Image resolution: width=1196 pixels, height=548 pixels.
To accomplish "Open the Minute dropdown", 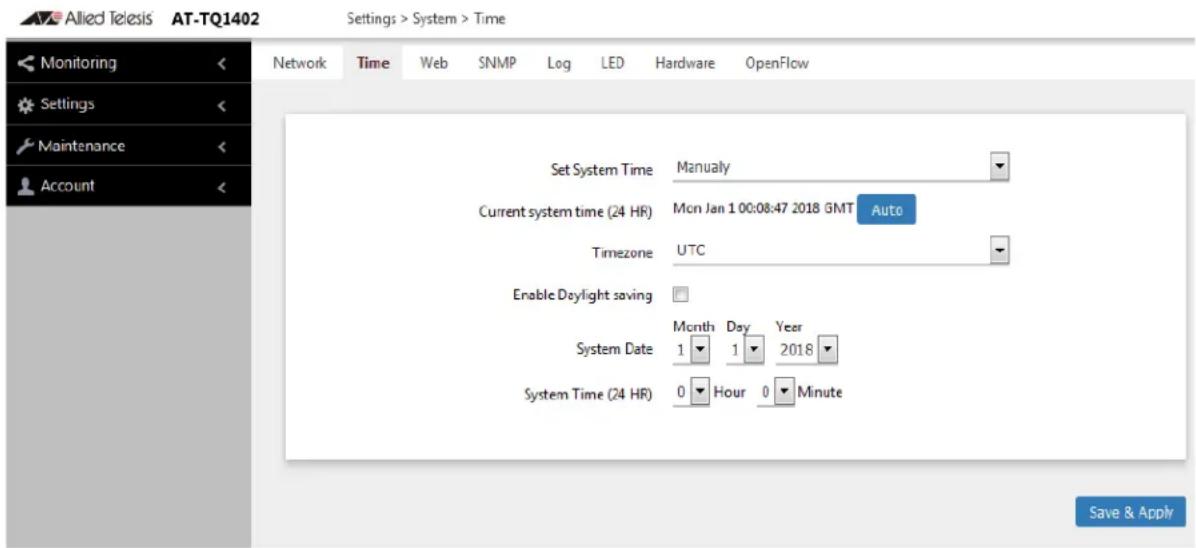I will coord(776,394).
